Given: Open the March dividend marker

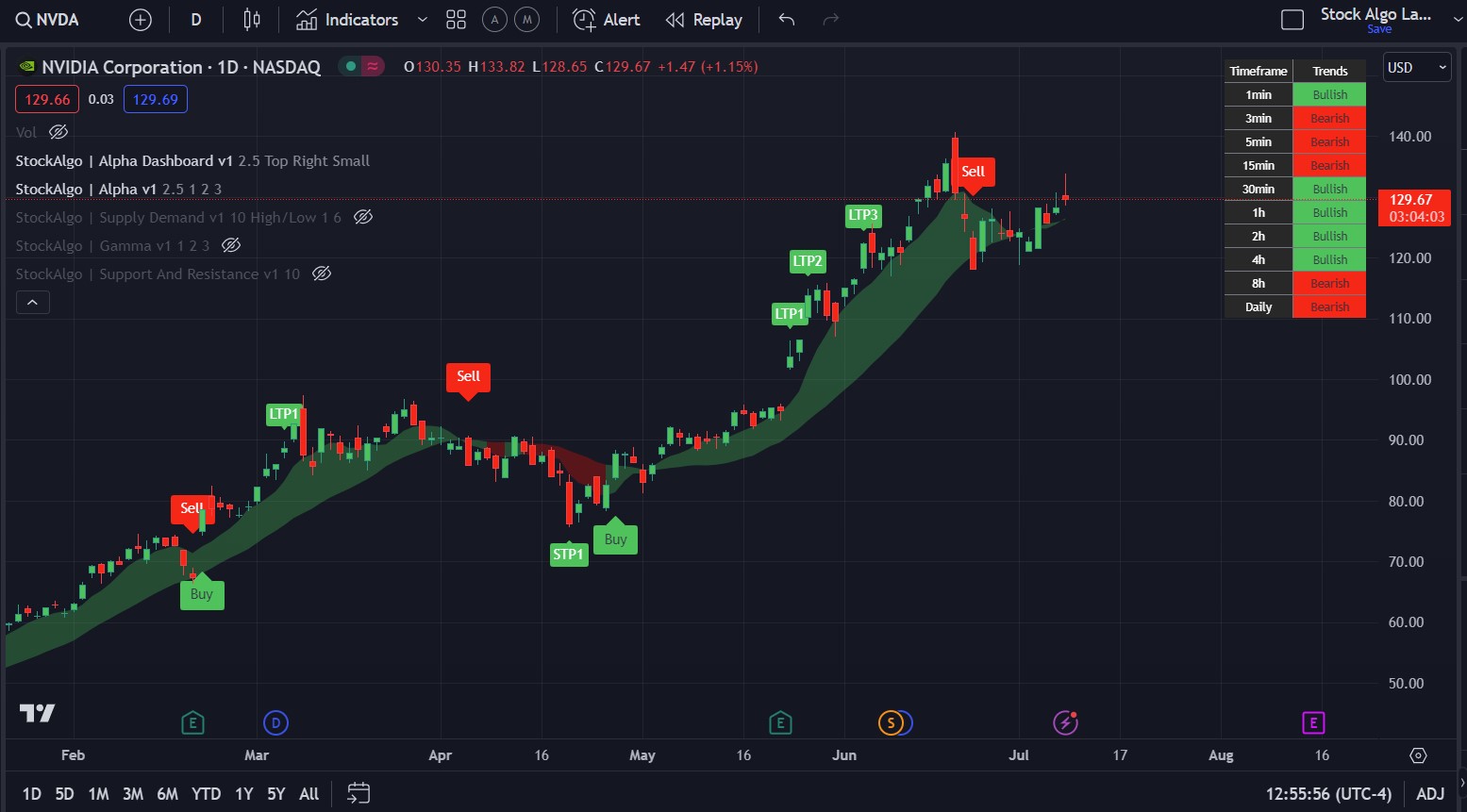Looking at the screenshot, I should point(275,723).
